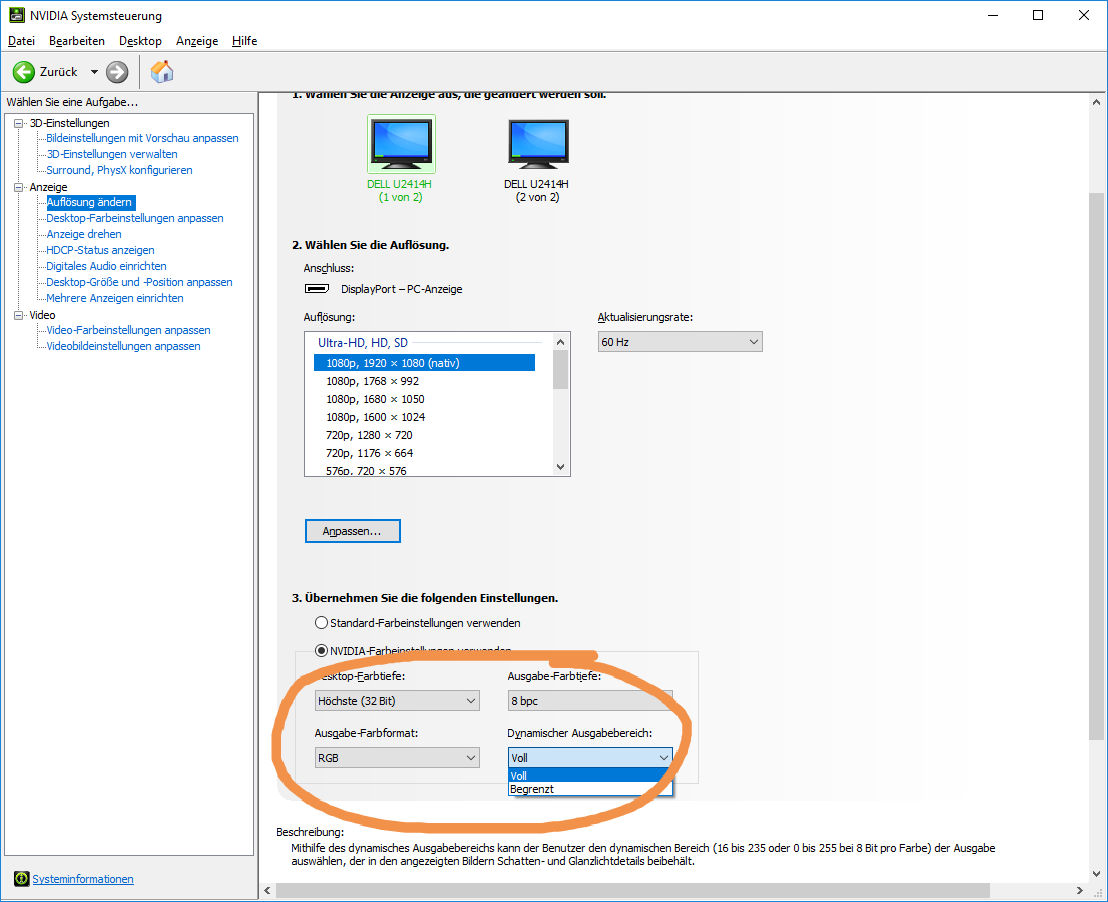The width and height of the screenshot is (1108, 902).
Task: Click the grey forward arrow icon
Action: pyautogui.click(x=117, y=72)
